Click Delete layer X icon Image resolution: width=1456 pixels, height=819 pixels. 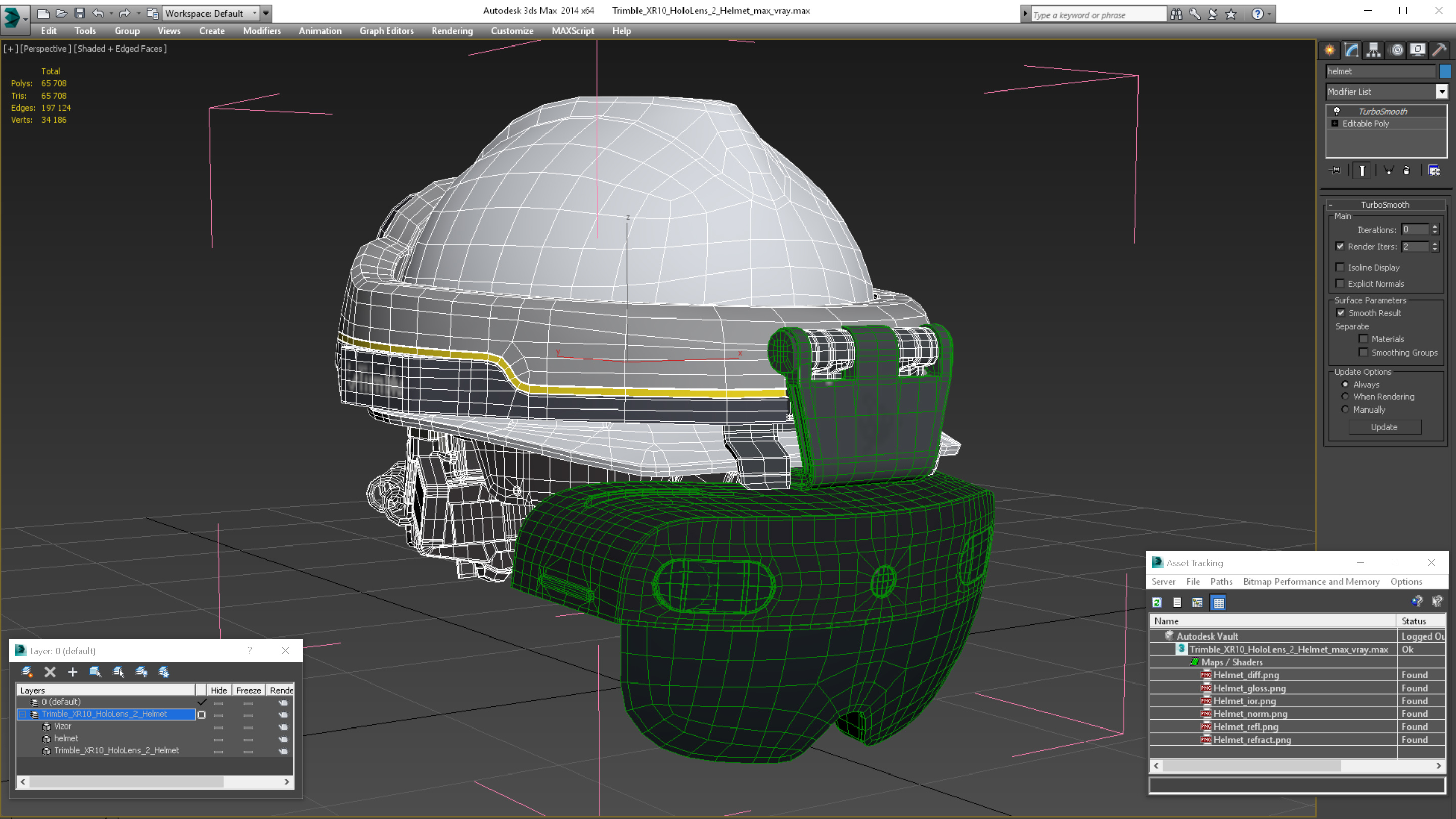pos(50,672)
